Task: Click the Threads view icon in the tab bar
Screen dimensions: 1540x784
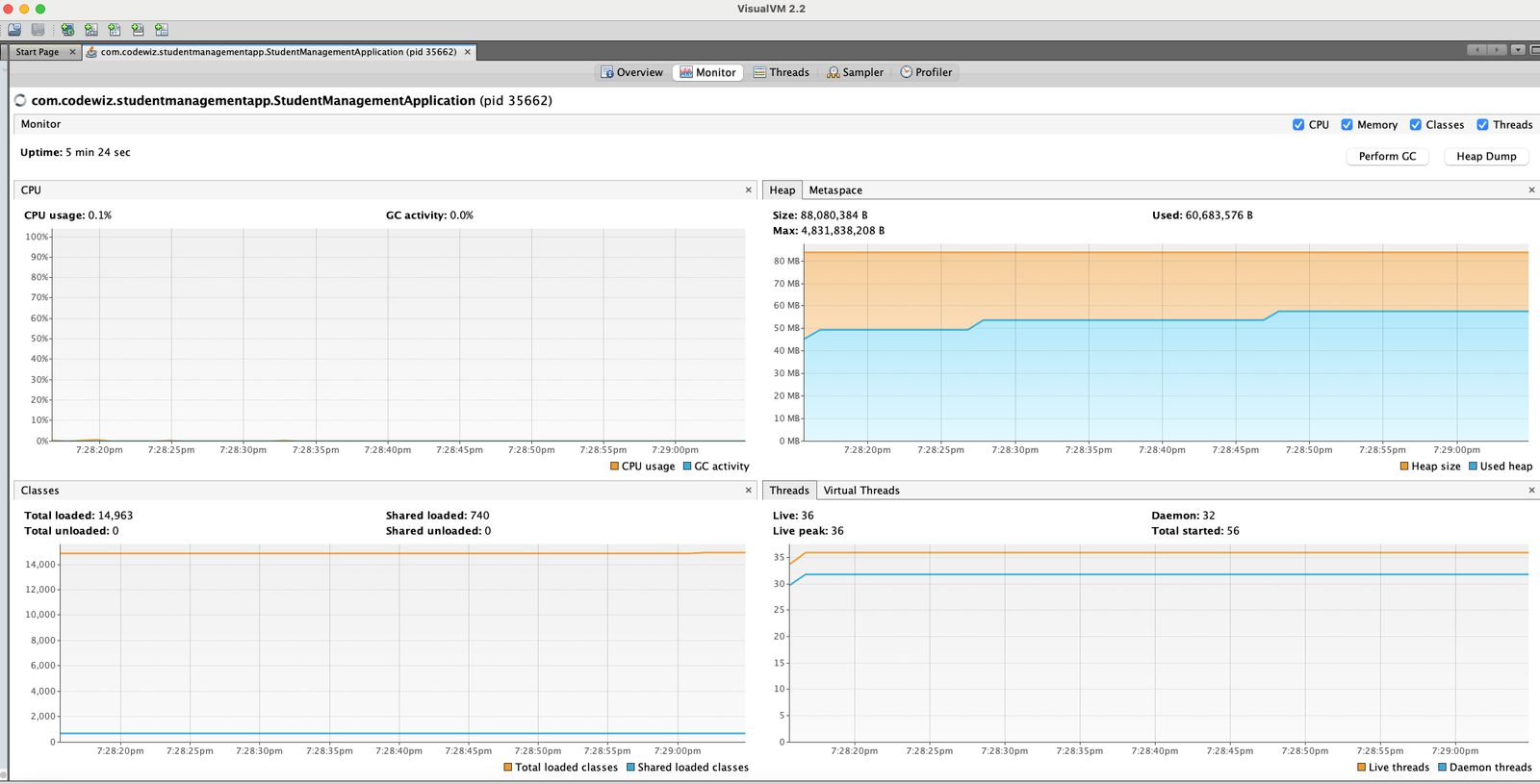Action: pyautogui.click(x=760, y=72)
